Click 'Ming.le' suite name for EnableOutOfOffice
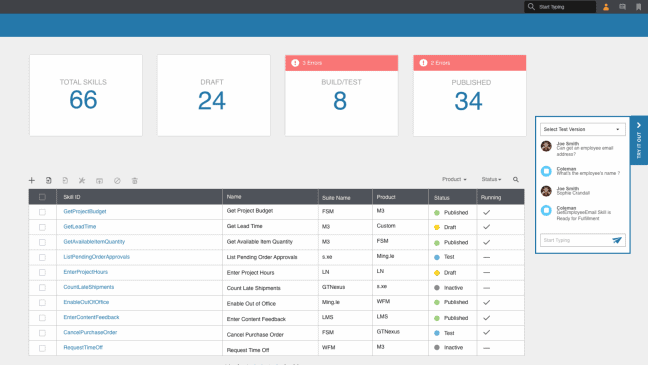The width and height of the screenshot is (648, 365). (331, 302)
